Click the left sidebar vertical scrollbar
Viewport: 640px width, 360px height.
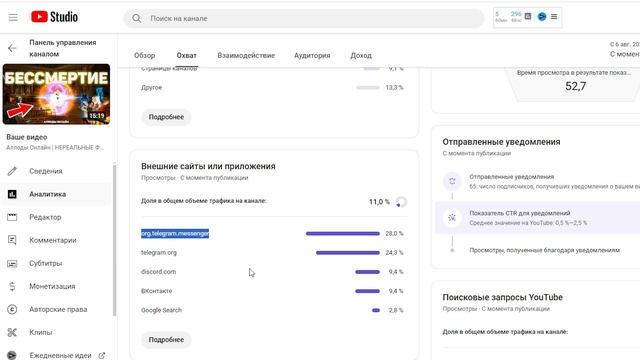pos(115,240)
